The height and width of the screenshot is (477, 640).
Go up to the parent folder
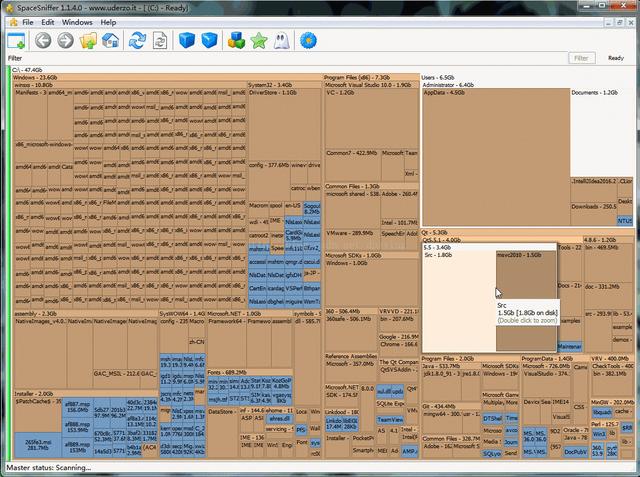tap(88, 41)
